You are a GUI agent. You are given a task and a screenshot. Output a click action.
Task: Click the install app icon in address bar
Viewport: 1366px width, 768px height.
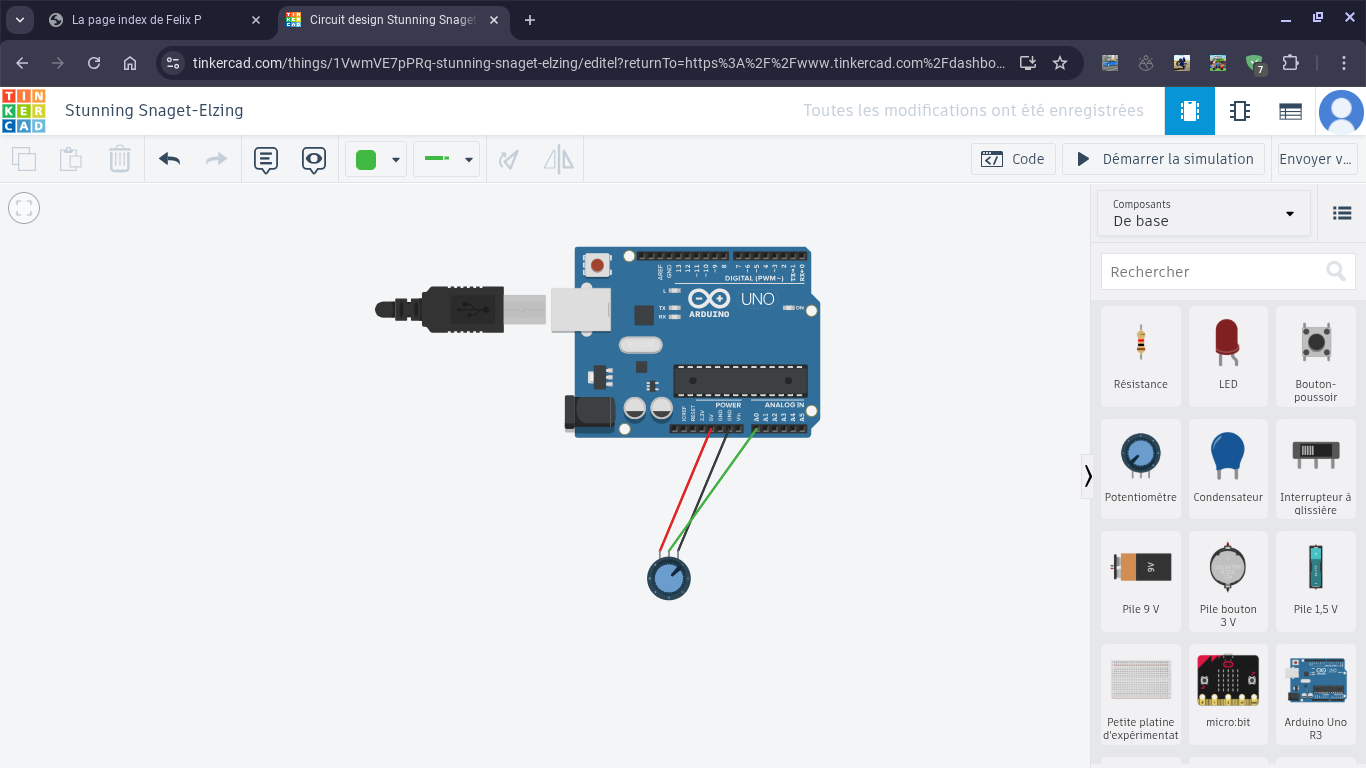[1027, 63]
